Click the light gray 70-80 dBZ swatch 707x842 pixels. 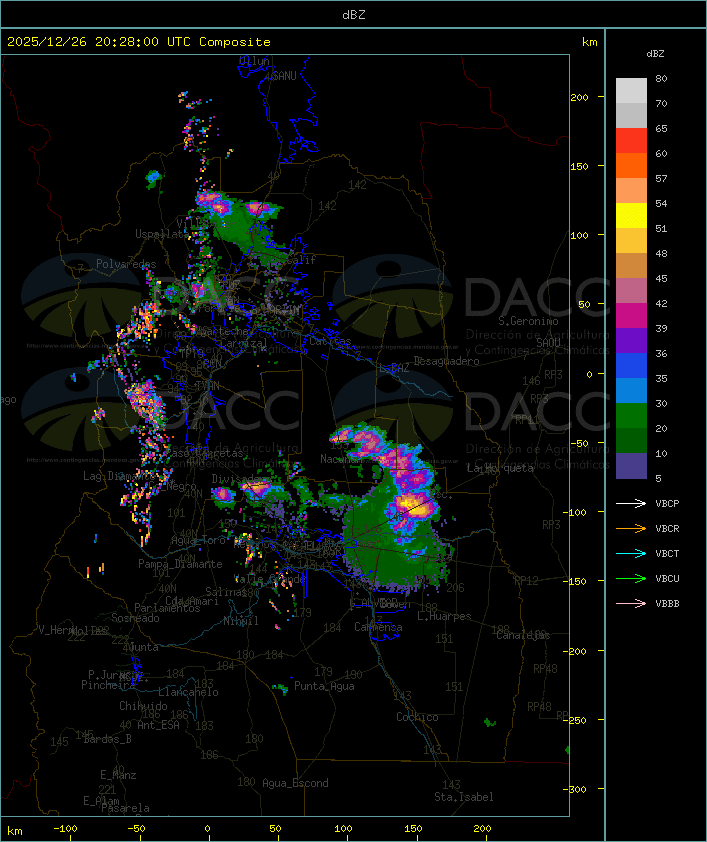pos(631,90)
